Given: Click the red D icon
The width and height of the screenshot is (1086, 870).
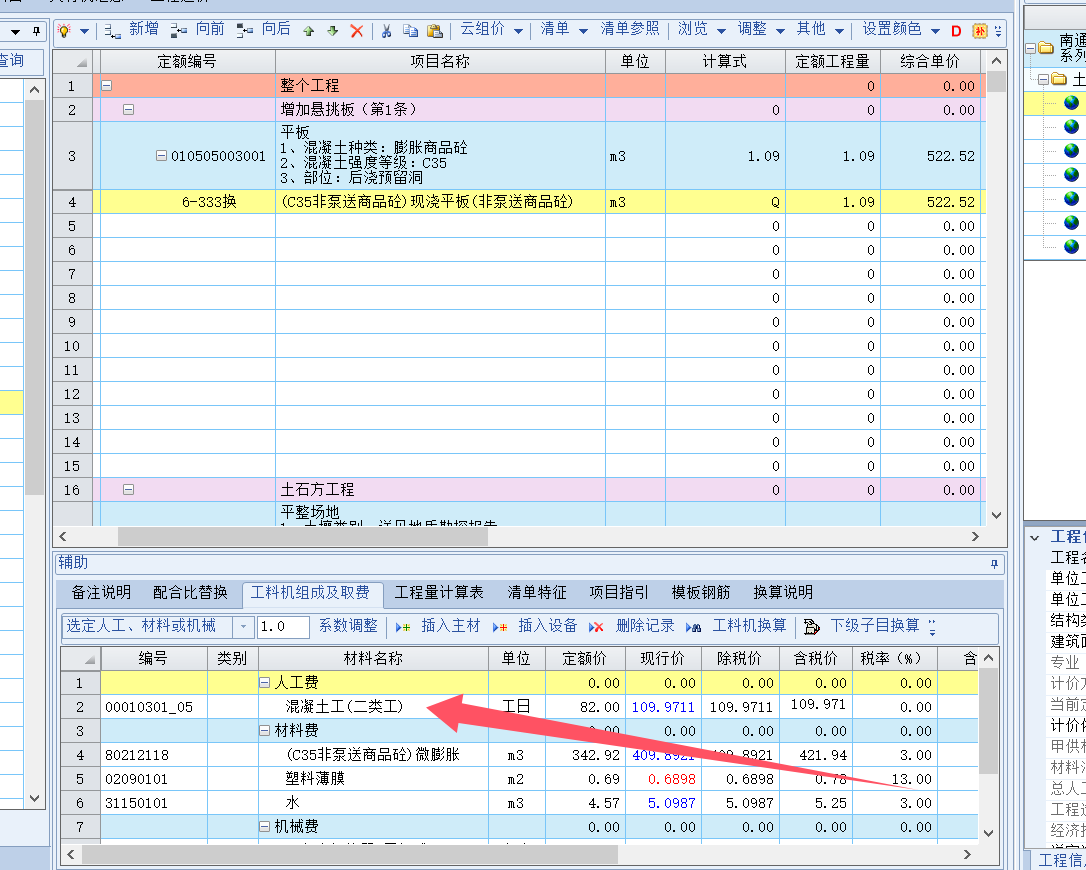Looking at the screenshot, I should coord(956,30).
